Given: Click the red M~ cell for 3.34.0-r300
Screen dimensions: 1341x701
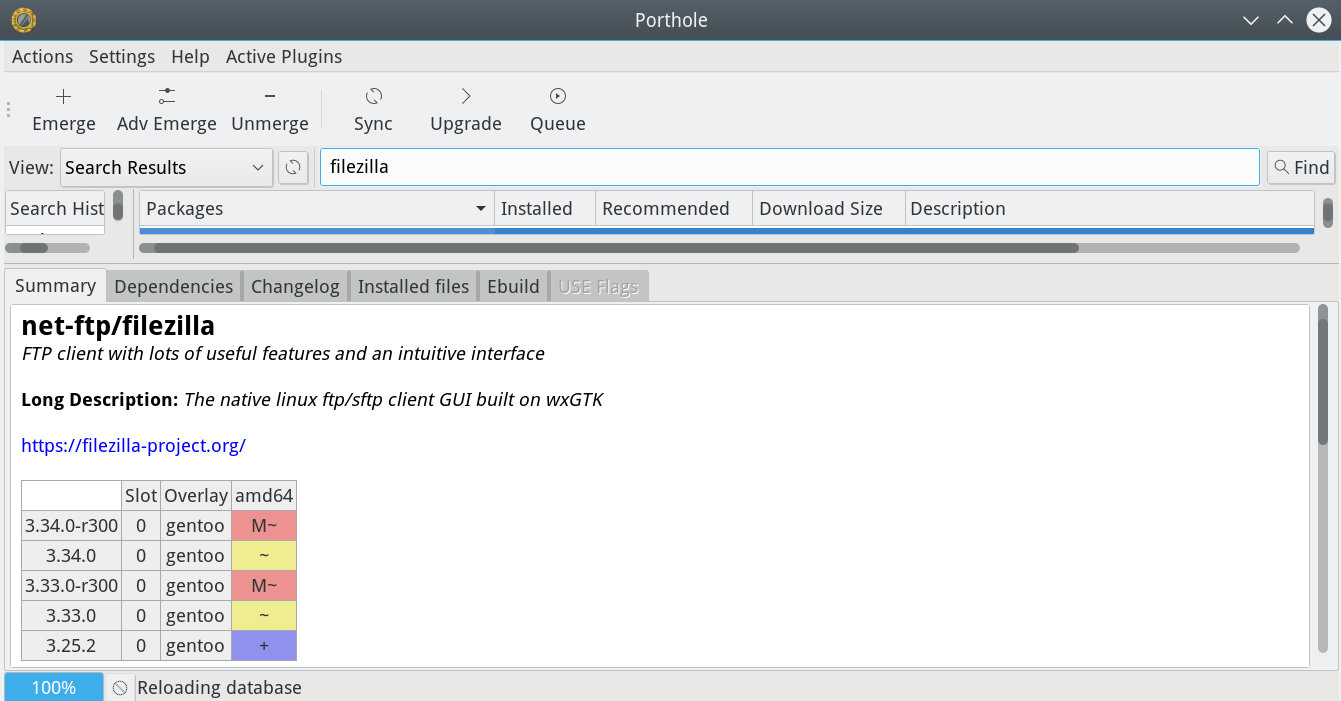Looking at the screenshot, I should pos(264,526).
